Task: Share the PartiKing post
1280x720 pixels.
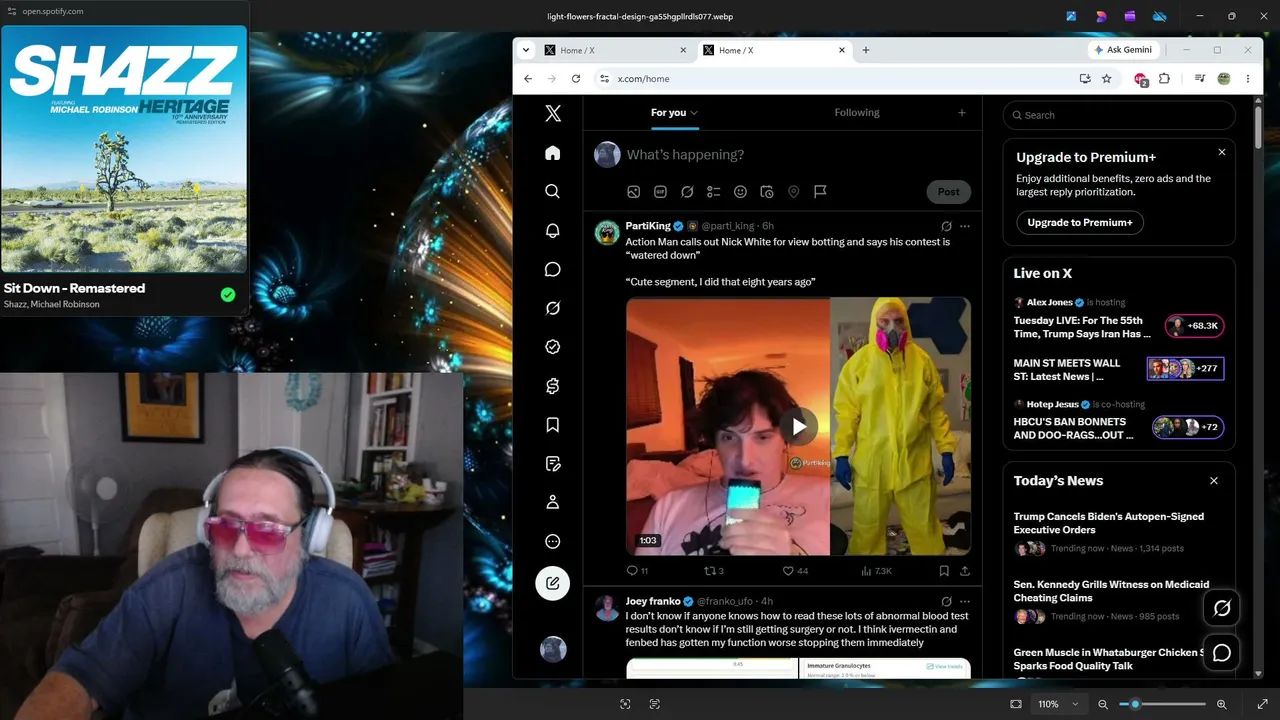Action: (965, 571)
